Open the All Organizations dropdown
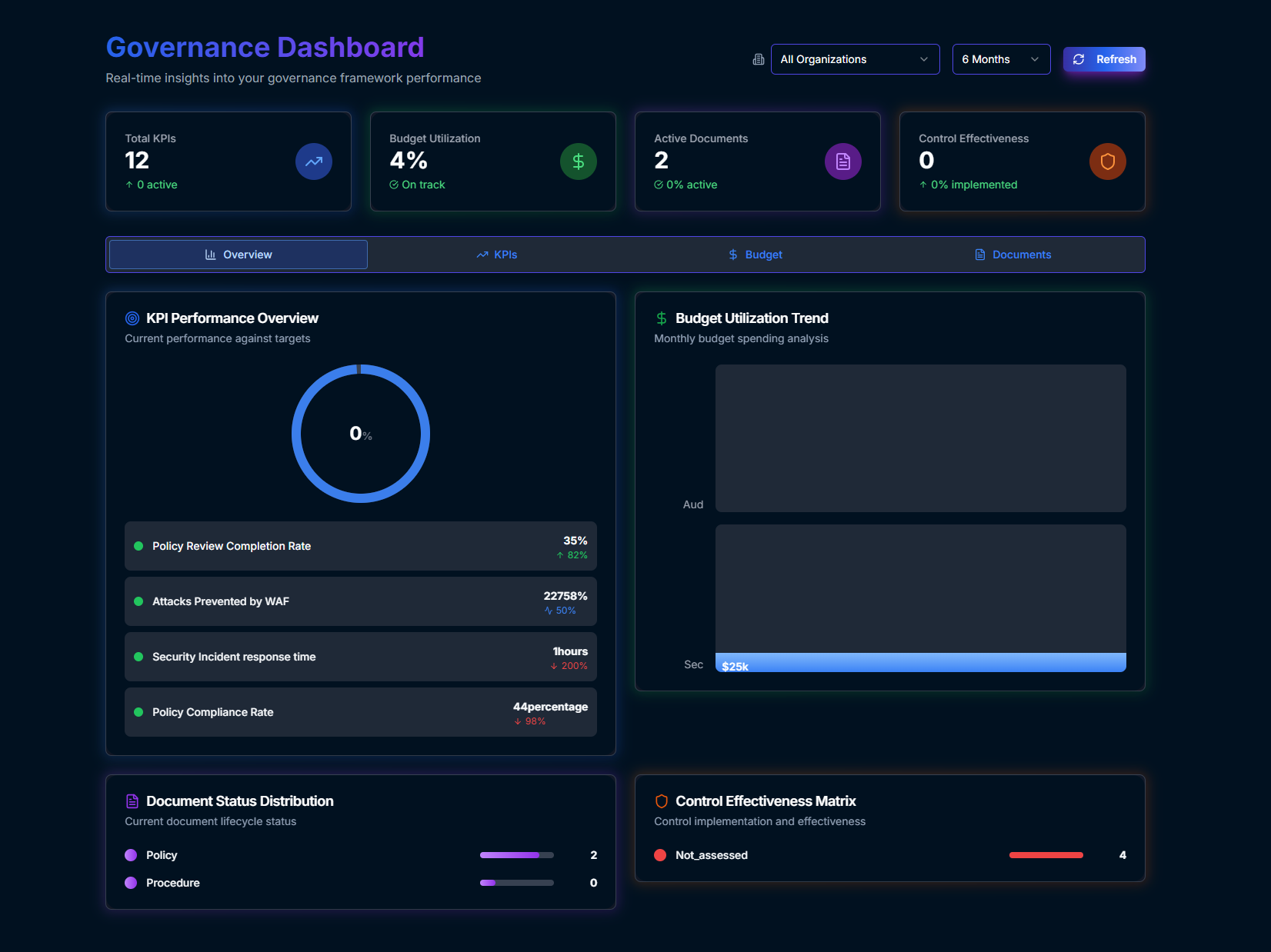1271x952 pixels. coord(856,59)
